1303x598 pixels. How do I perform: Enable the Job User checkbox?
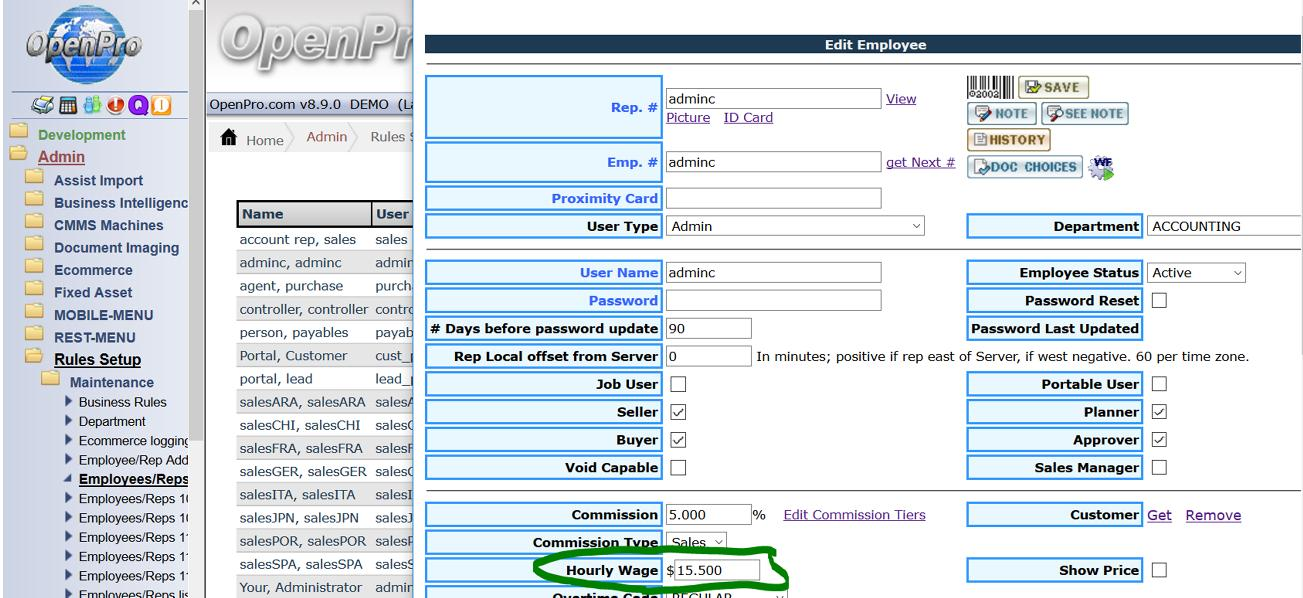coord(678,384)
